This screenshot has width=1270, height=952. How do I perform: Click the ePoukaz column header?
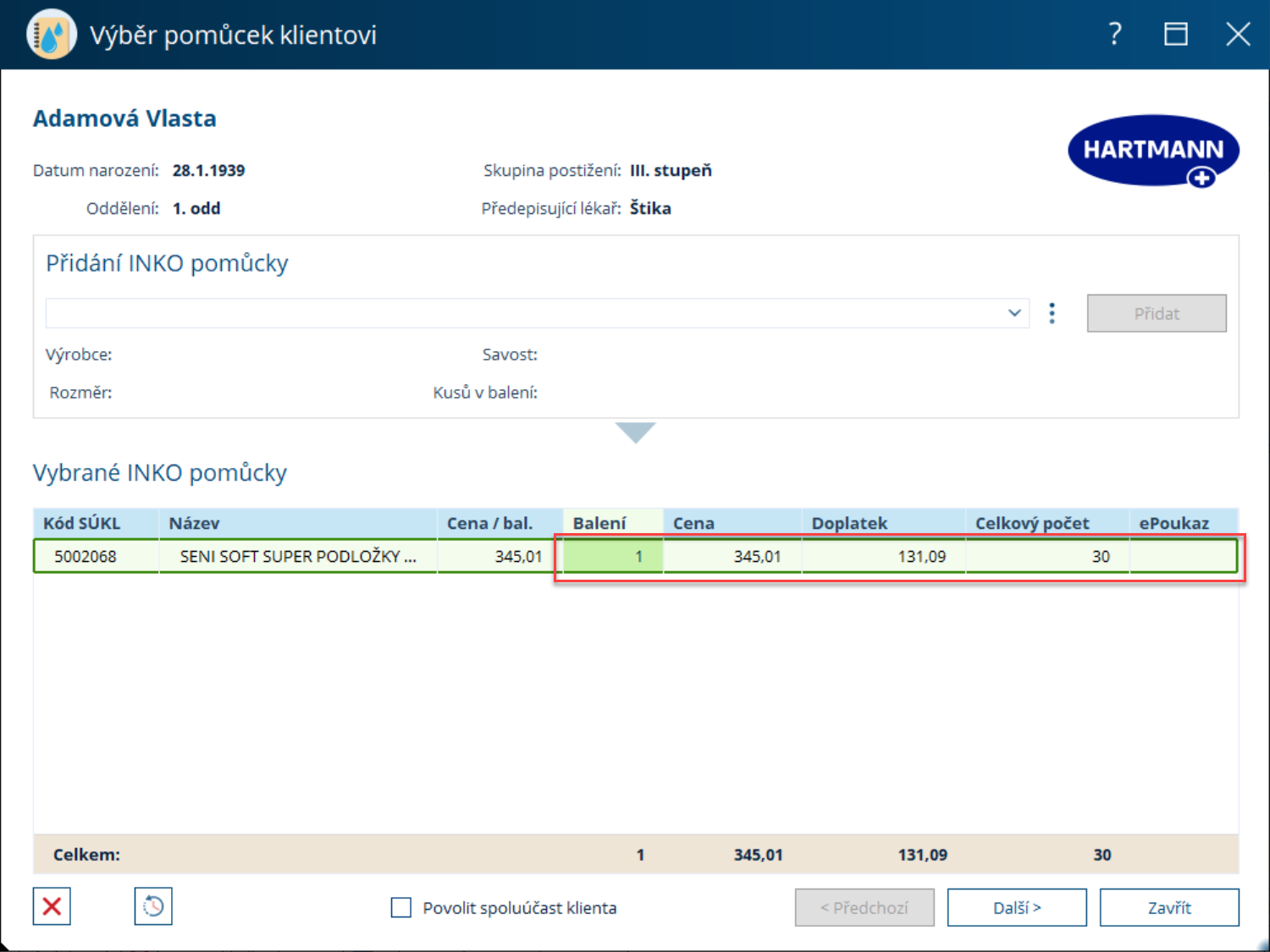[1184, 523]
